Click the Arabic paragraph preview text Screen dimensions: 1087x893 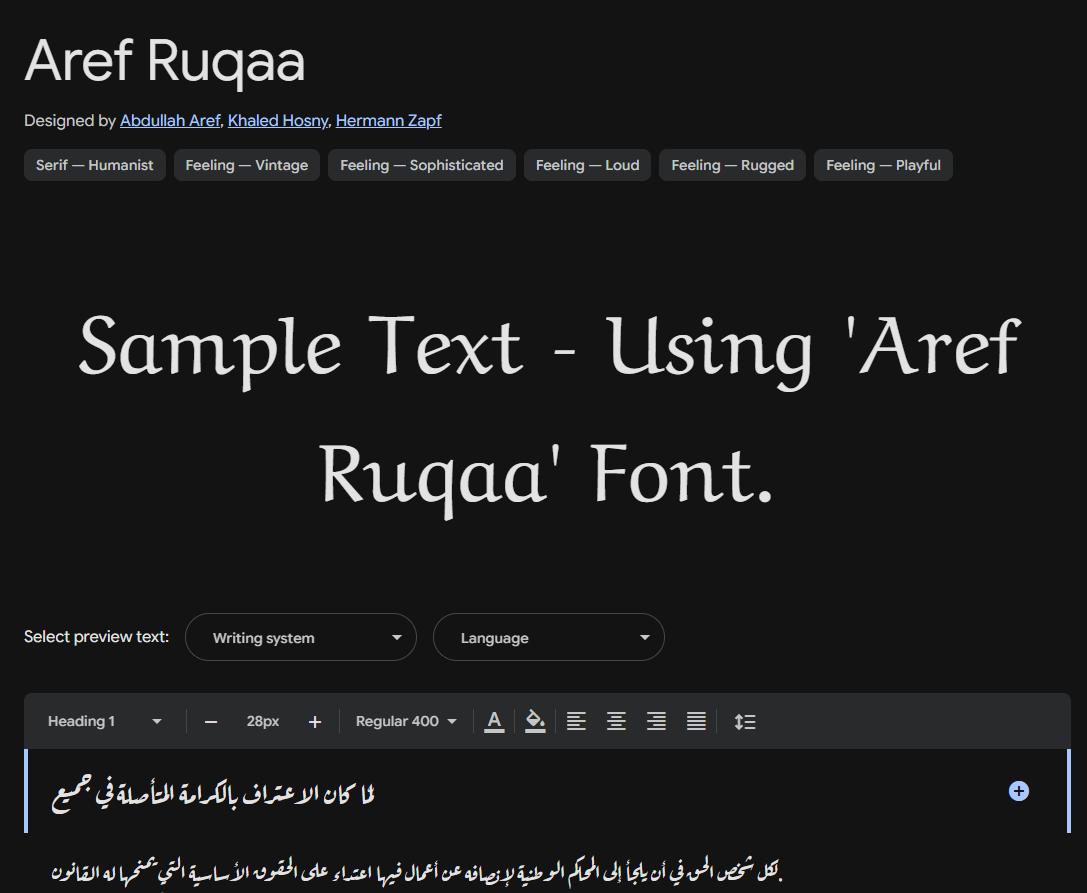417,871
